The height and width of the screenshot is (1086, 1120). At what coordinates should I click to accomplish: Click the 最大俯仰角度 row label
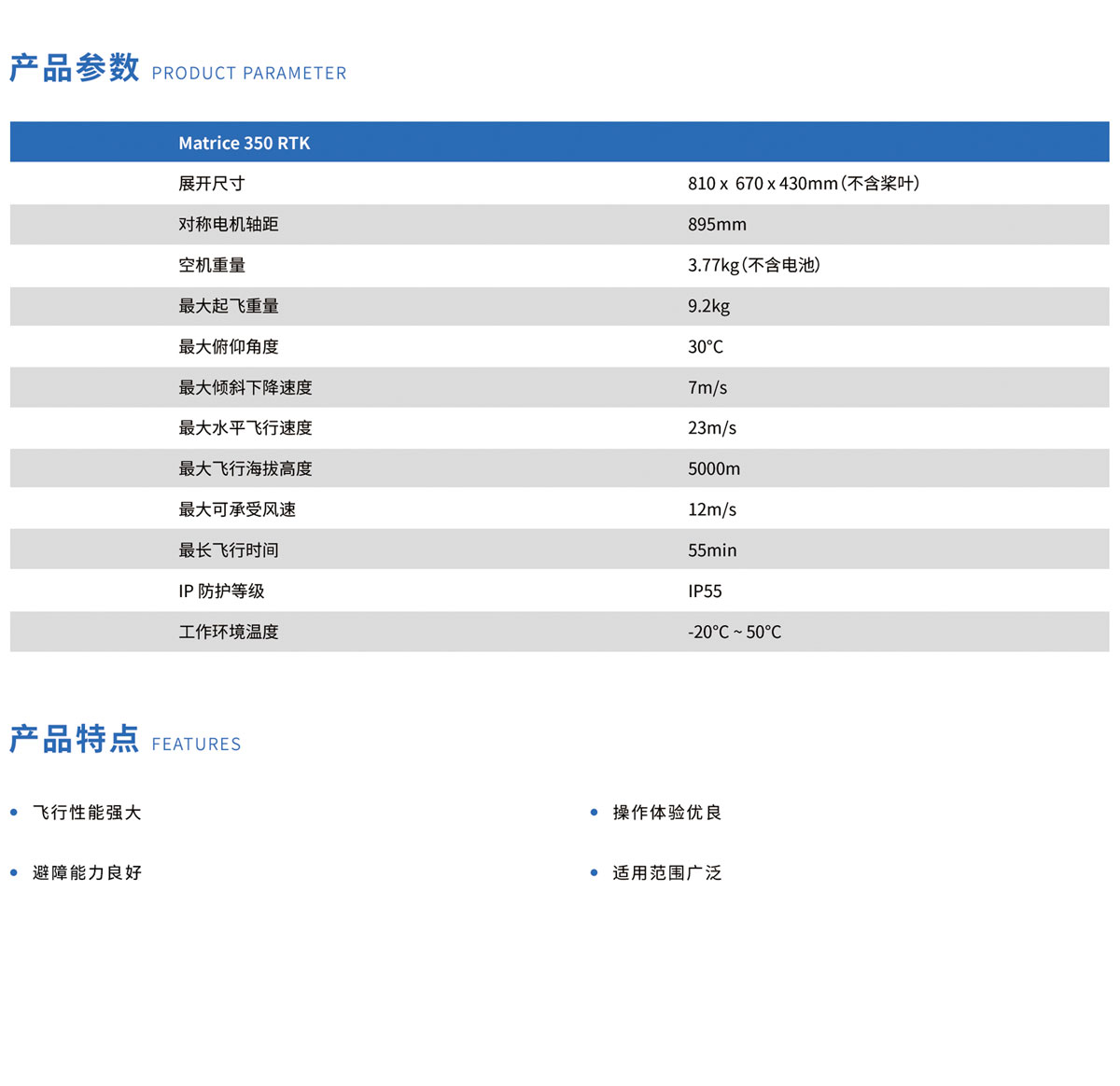click(229, 347)
